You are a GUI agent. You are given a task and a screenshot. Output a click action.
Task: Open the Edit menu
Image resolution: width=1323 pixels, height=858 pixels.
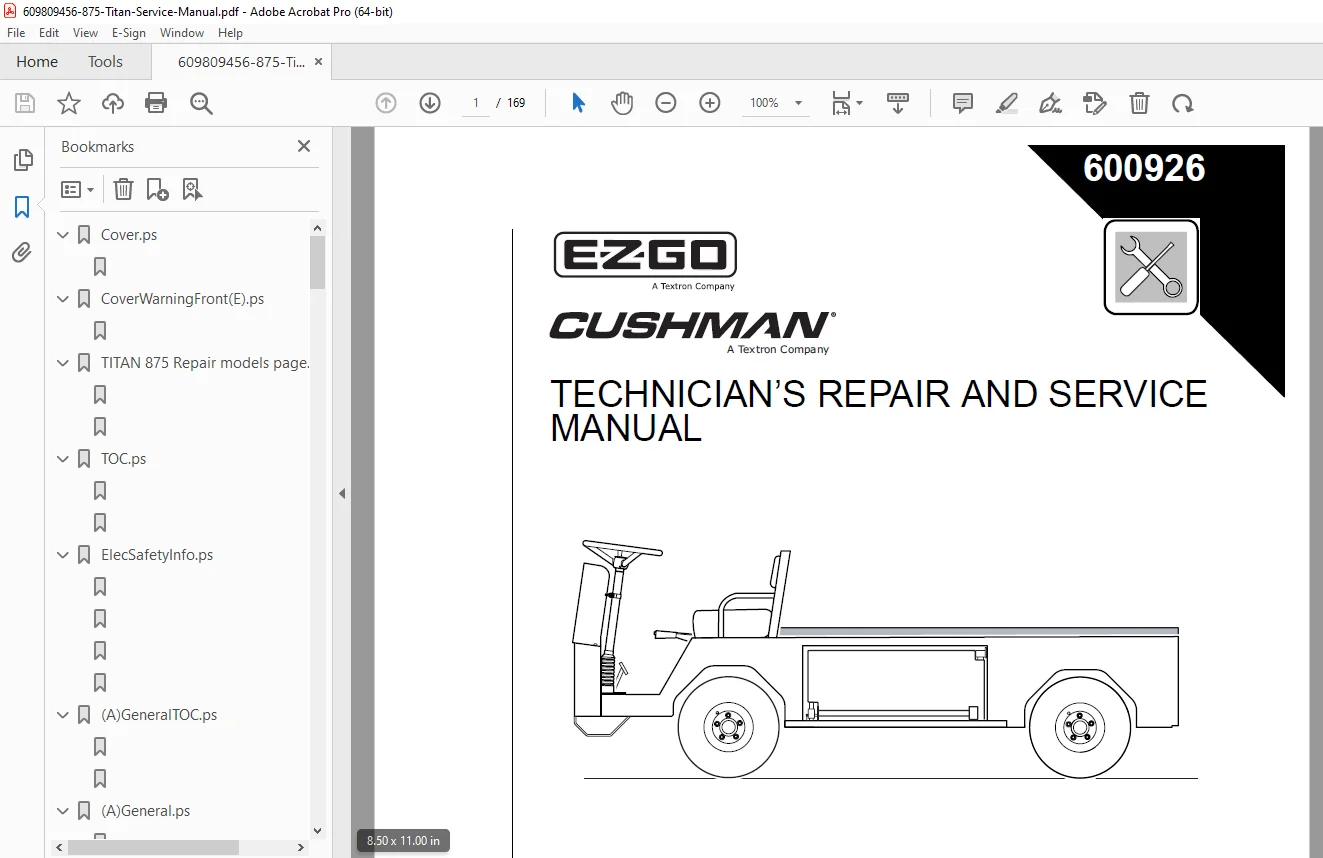(49, 33)
